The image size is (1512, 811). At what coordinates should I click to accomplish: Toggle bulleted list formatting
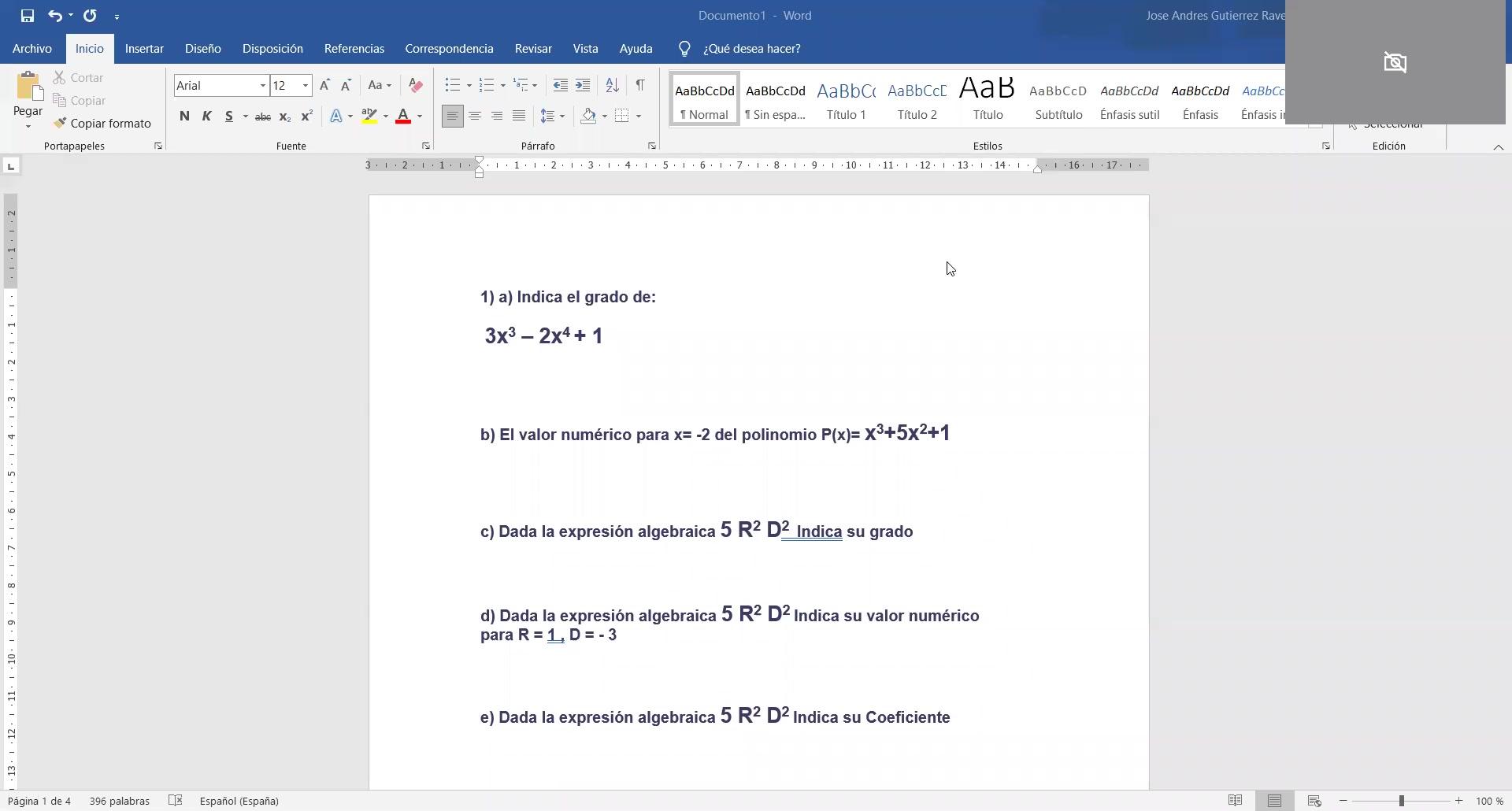pyautogui.click(x=452, y=85)
